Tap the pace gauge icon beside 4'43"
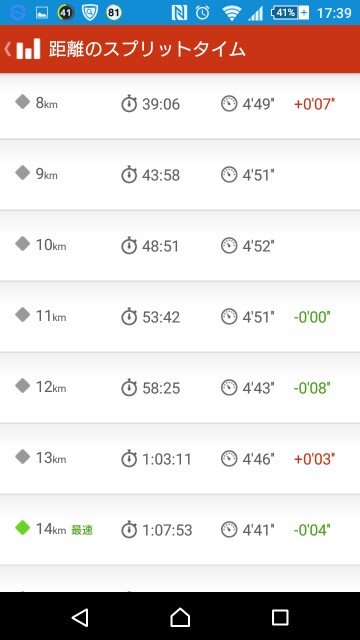The width and height of the screenshot is (360, 640). (229, 387)
